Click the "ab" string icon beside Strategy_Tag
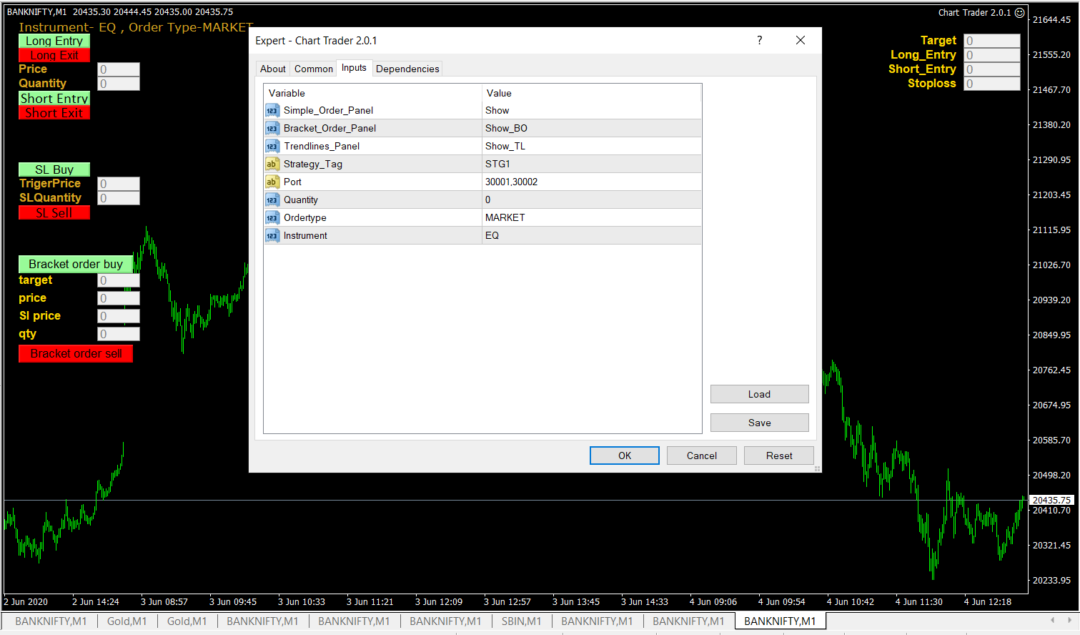The width and height of the screenshot is (1080, 635). coord(272,163)
